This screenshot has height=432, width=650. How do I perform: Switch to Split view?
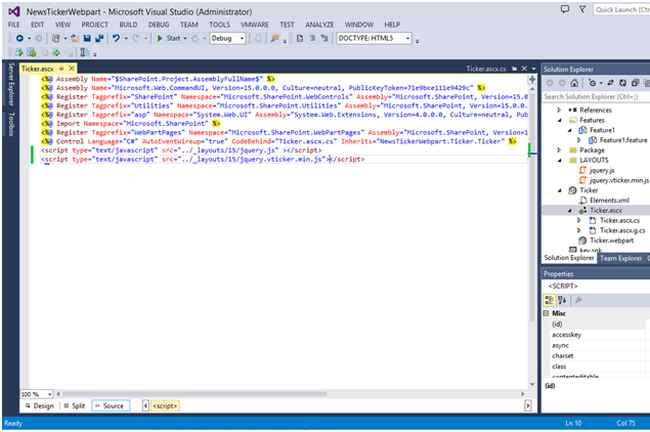[75, 406]
